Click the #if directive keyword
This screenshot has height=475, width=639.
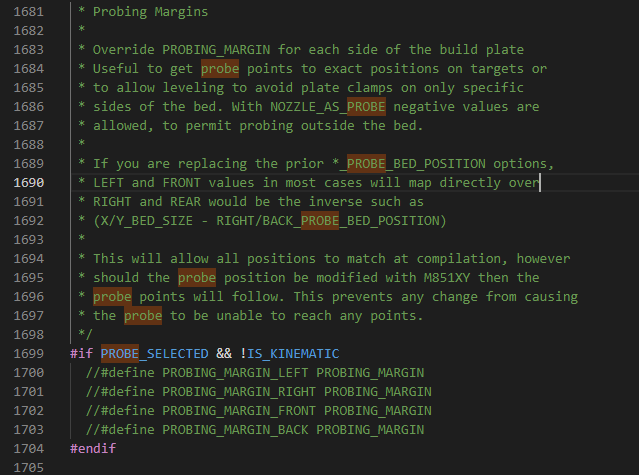point(82,354)
